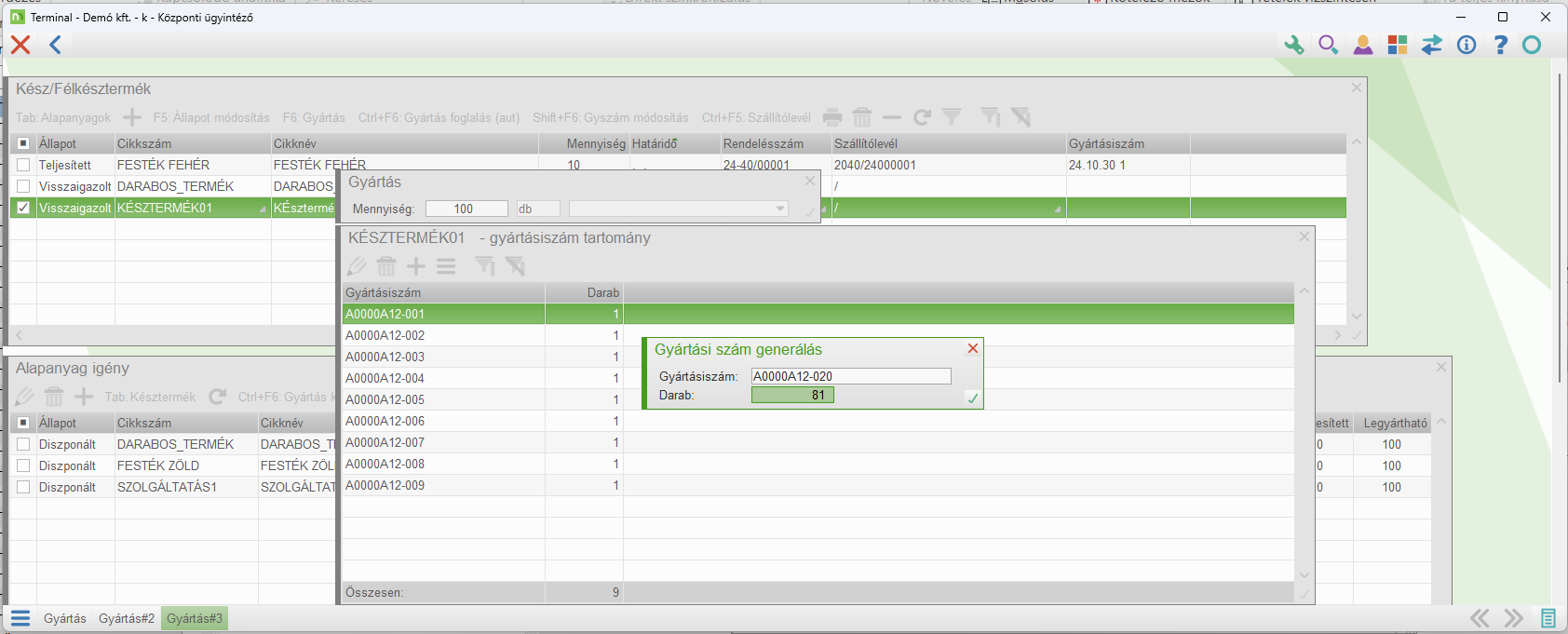
Task: Click the Darab field with value 81
Action: pos(792,395)
